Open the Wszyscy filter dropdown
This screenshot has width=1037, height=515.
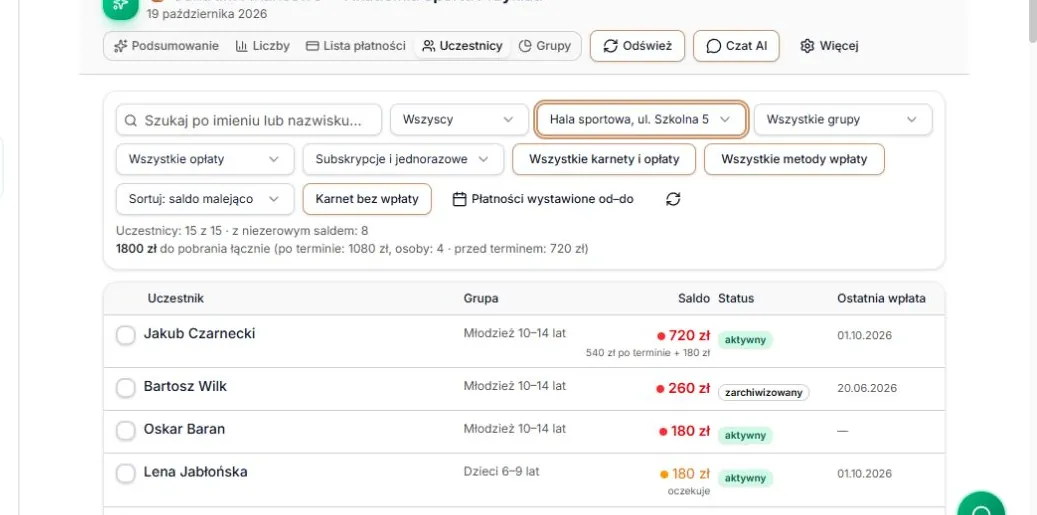(x=459, y=120)
